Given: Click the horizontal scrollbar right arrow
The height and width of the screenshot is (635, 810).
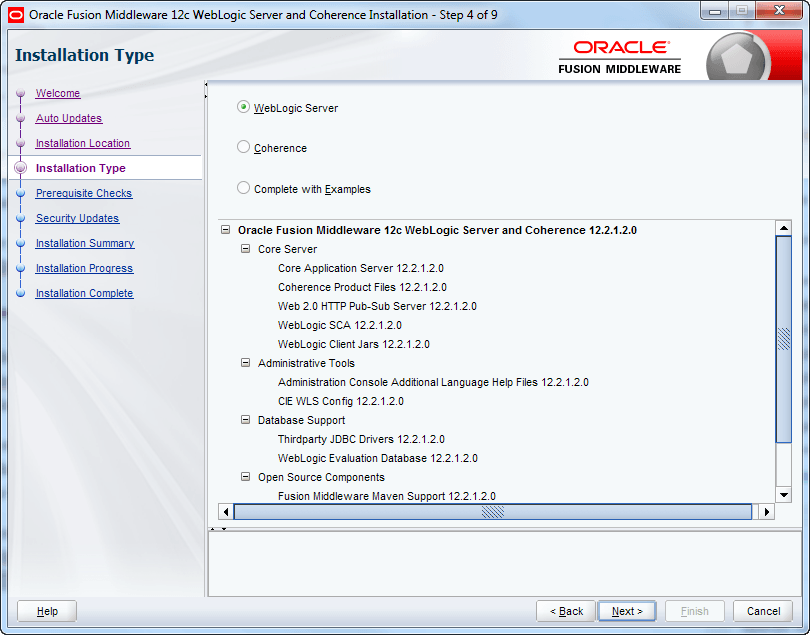Looking at the screenshot, I should click(x=767, y=512).
